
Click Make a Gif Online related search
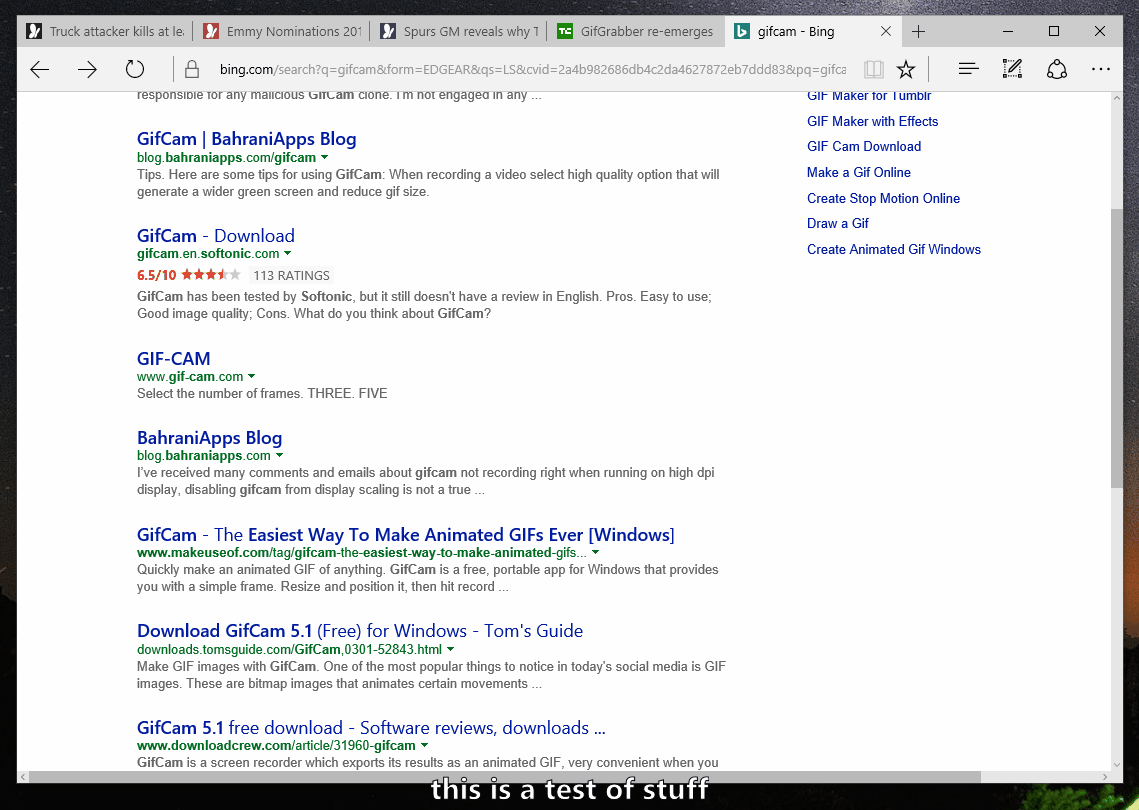[859, 172]
